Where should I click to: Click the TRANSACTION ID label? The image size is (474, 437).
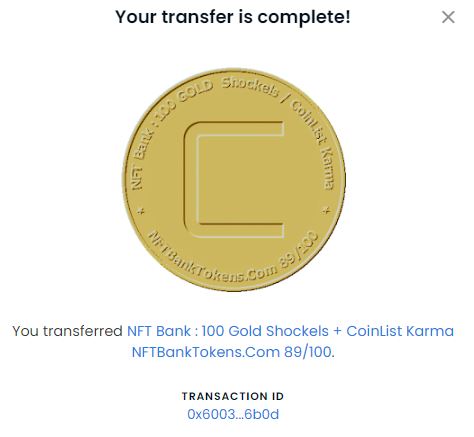(x=233, y=396)
